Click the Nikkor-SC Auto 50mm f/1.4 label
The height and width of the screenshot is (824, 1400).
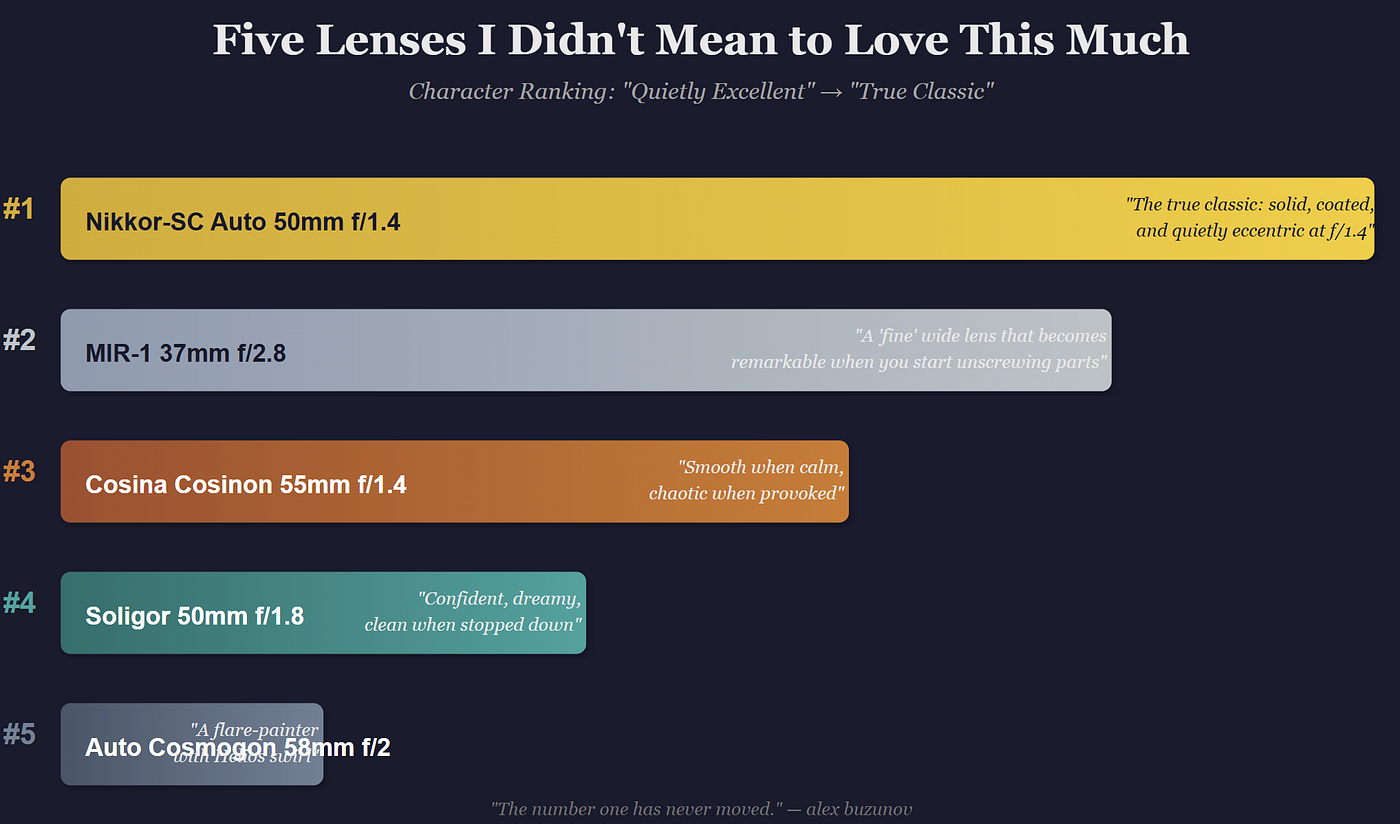click(243, 222)
